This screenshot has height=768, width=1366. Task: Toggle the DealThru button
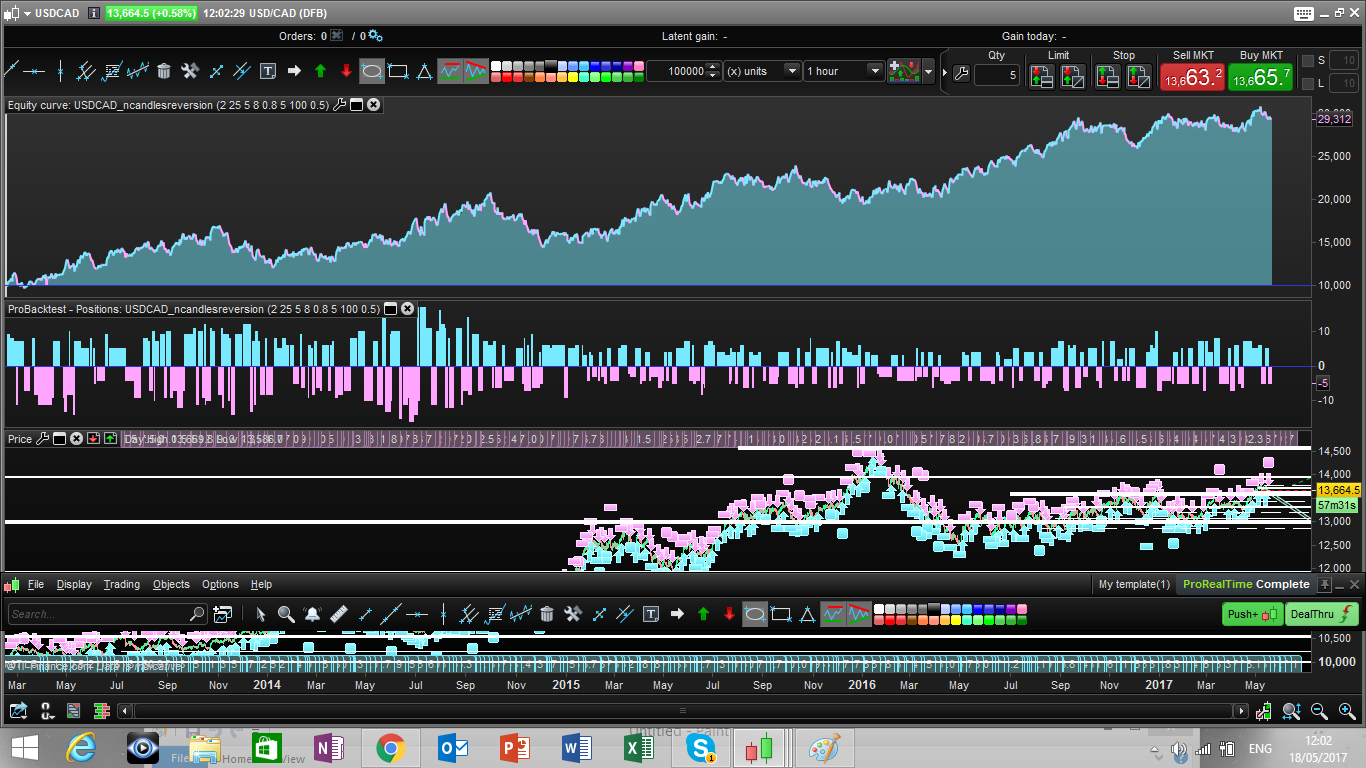point(1322,614)
